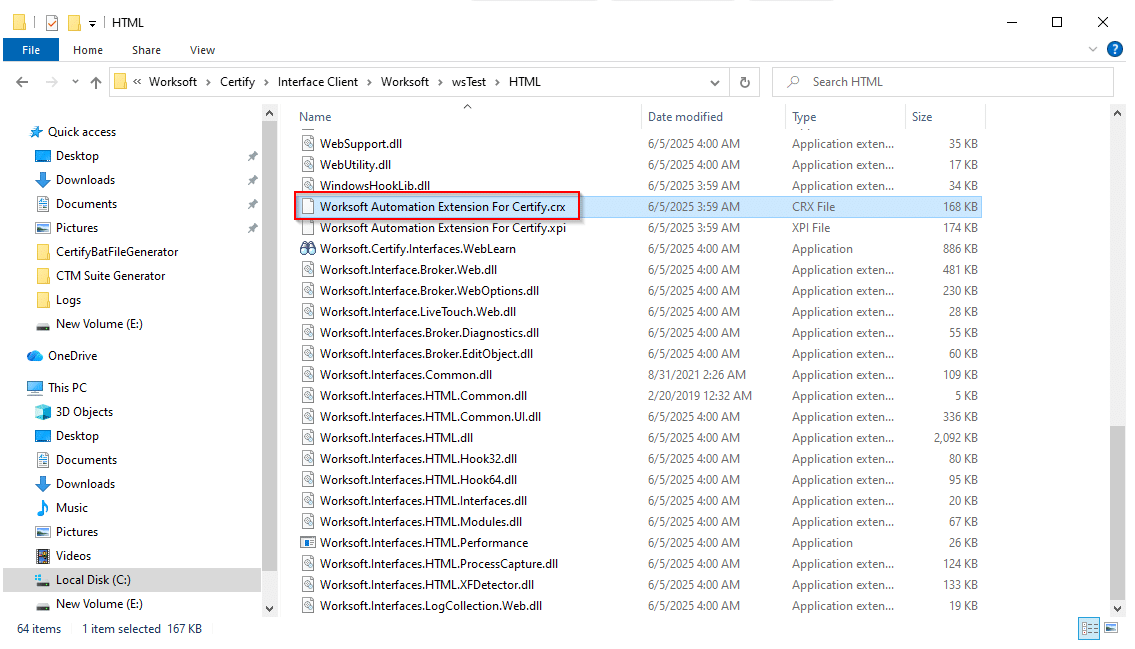Switch to the Home ribbon tab
This screenshot has height=649, width=1135.
88,50
